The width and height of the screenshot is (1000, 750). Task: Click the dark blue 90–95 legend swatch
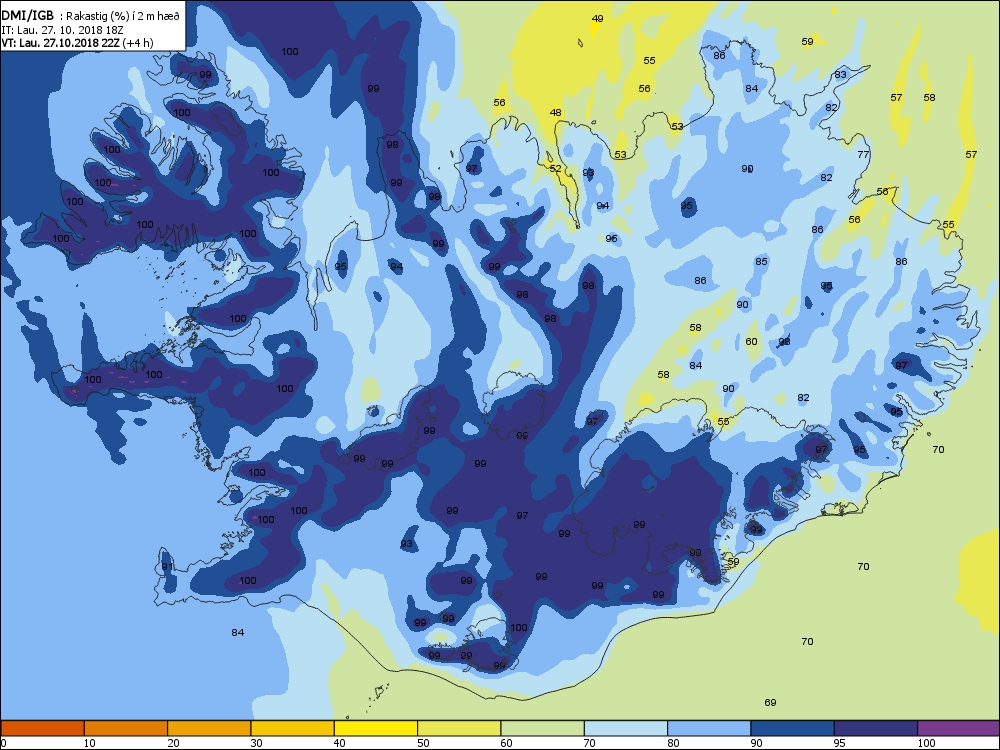point(793,728)
